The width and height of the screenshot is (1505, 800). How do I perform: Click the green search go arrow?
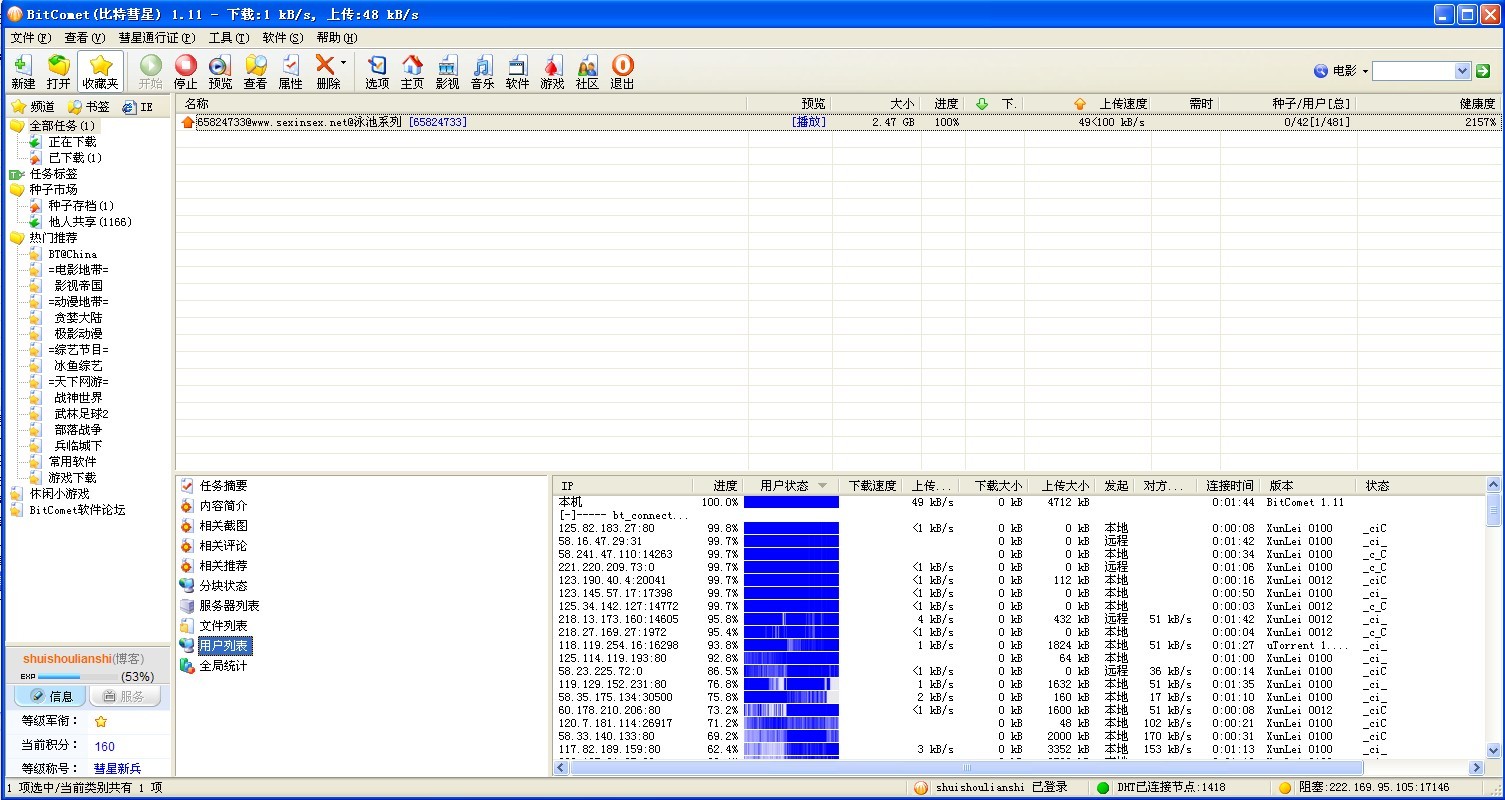click(1483, 71)
